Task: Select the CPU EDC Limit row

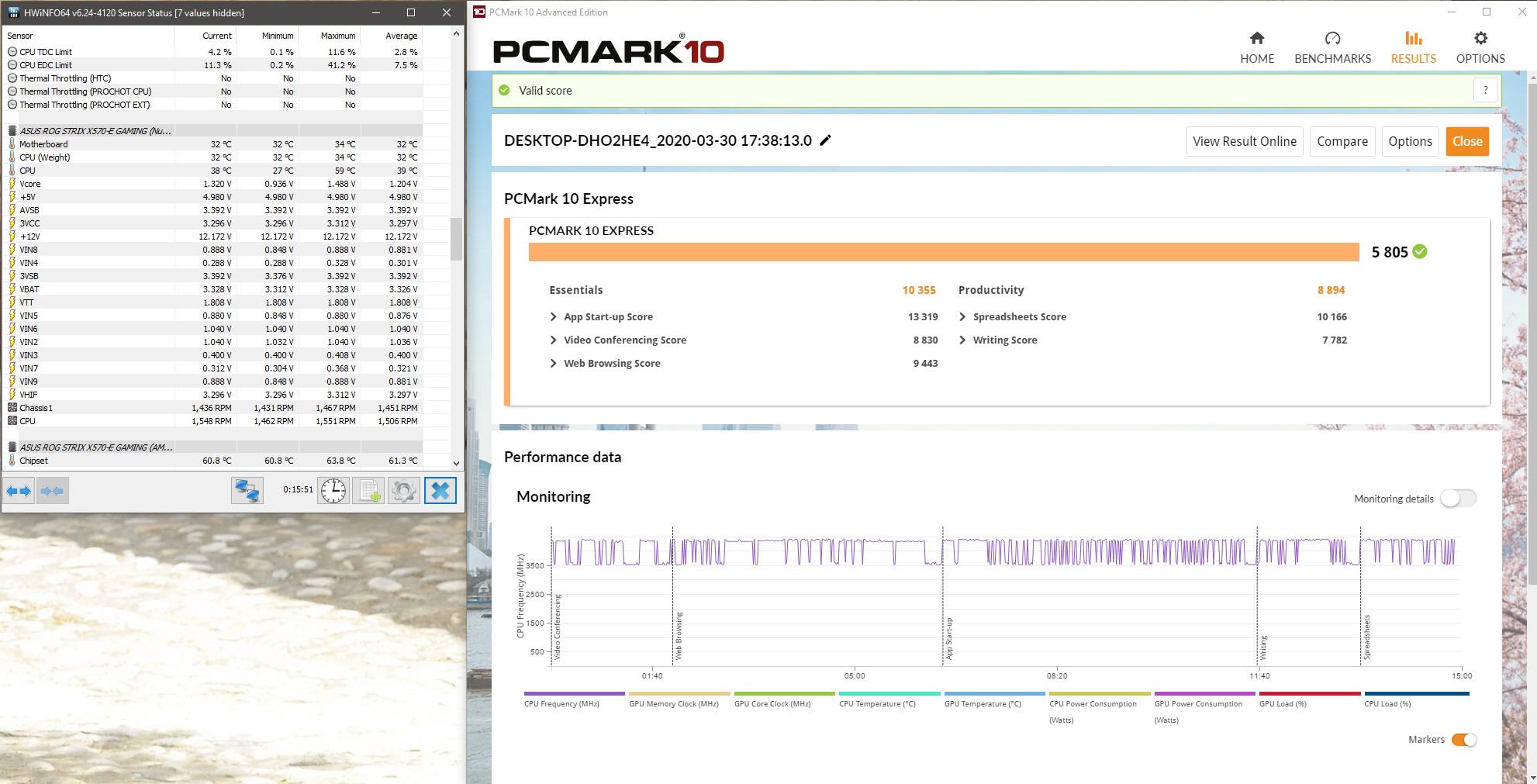Action: pyautogui.click(x=213, y=65)
